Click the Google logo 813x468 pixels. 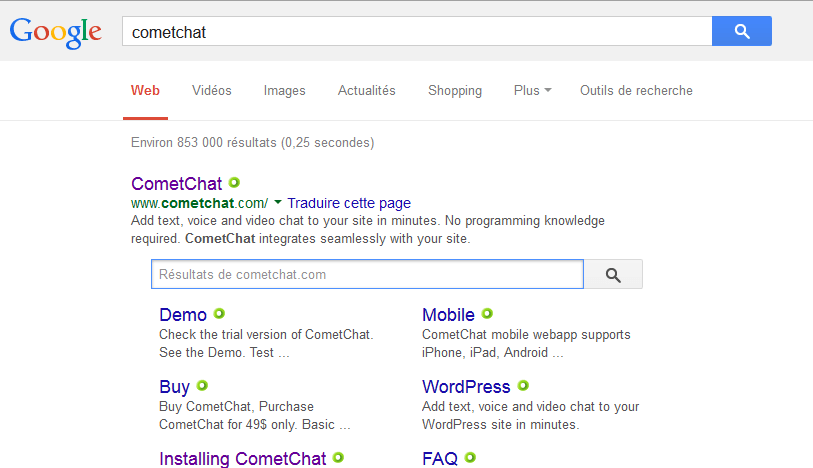point(56,31)
